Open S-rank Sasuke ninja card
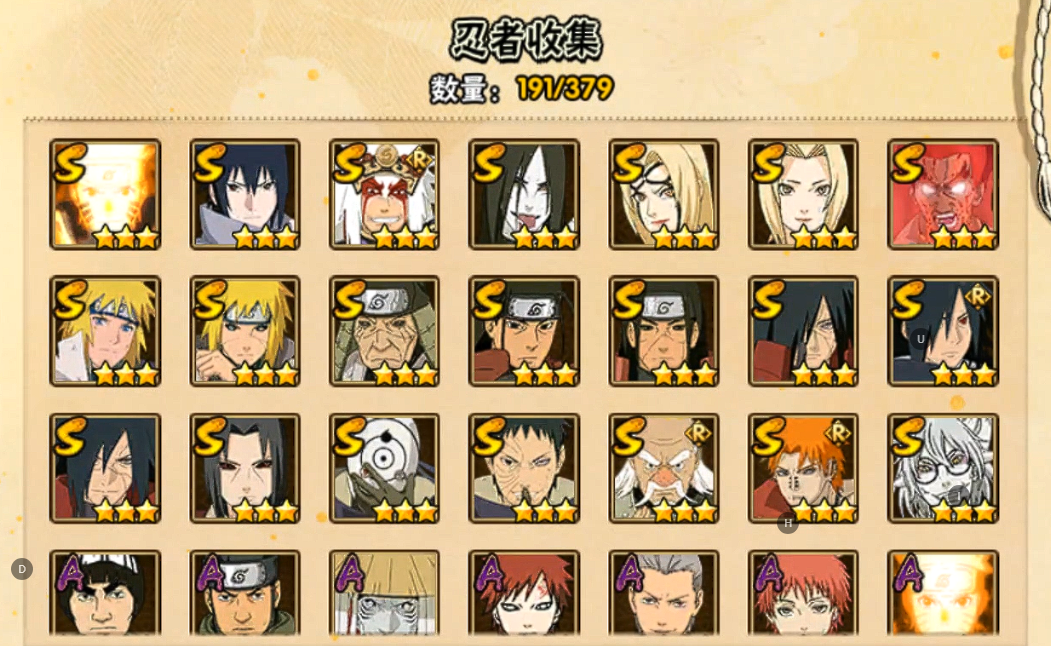 245,194
